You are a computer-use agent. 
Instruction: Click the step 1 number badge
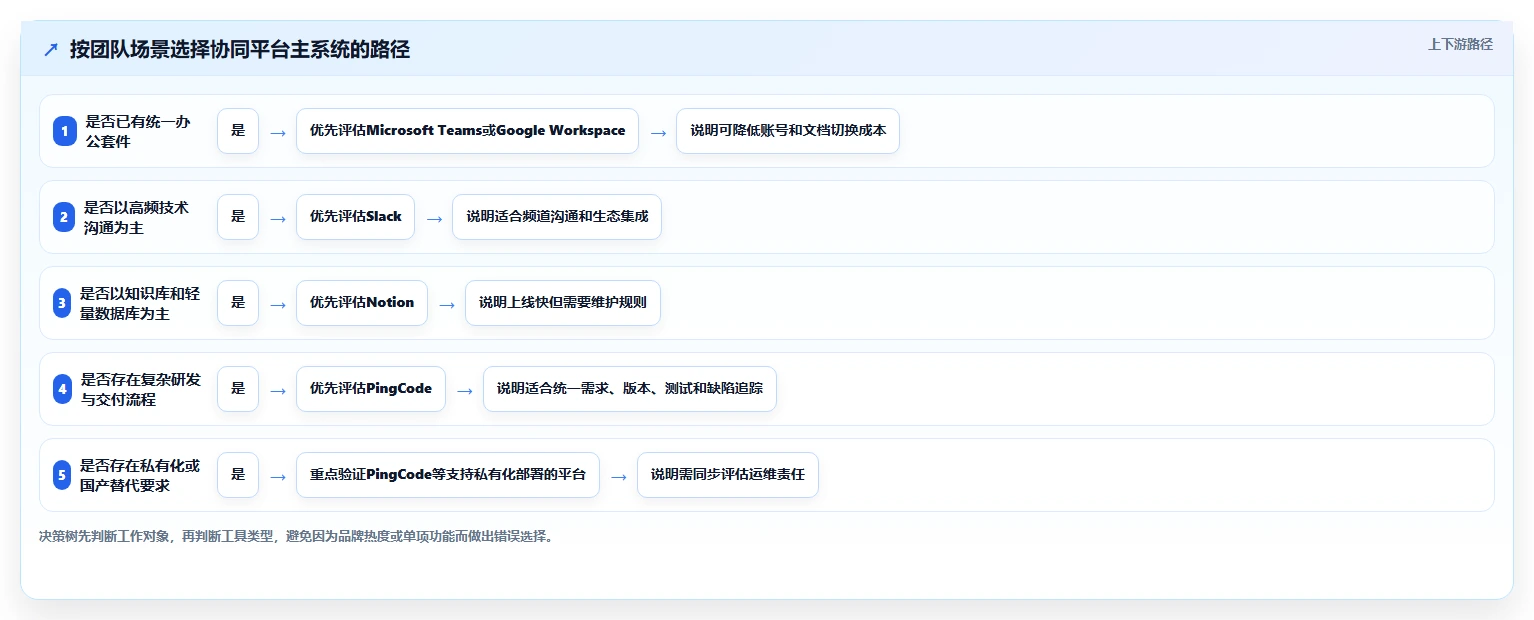pyautogui.click(x=65, y=131)
